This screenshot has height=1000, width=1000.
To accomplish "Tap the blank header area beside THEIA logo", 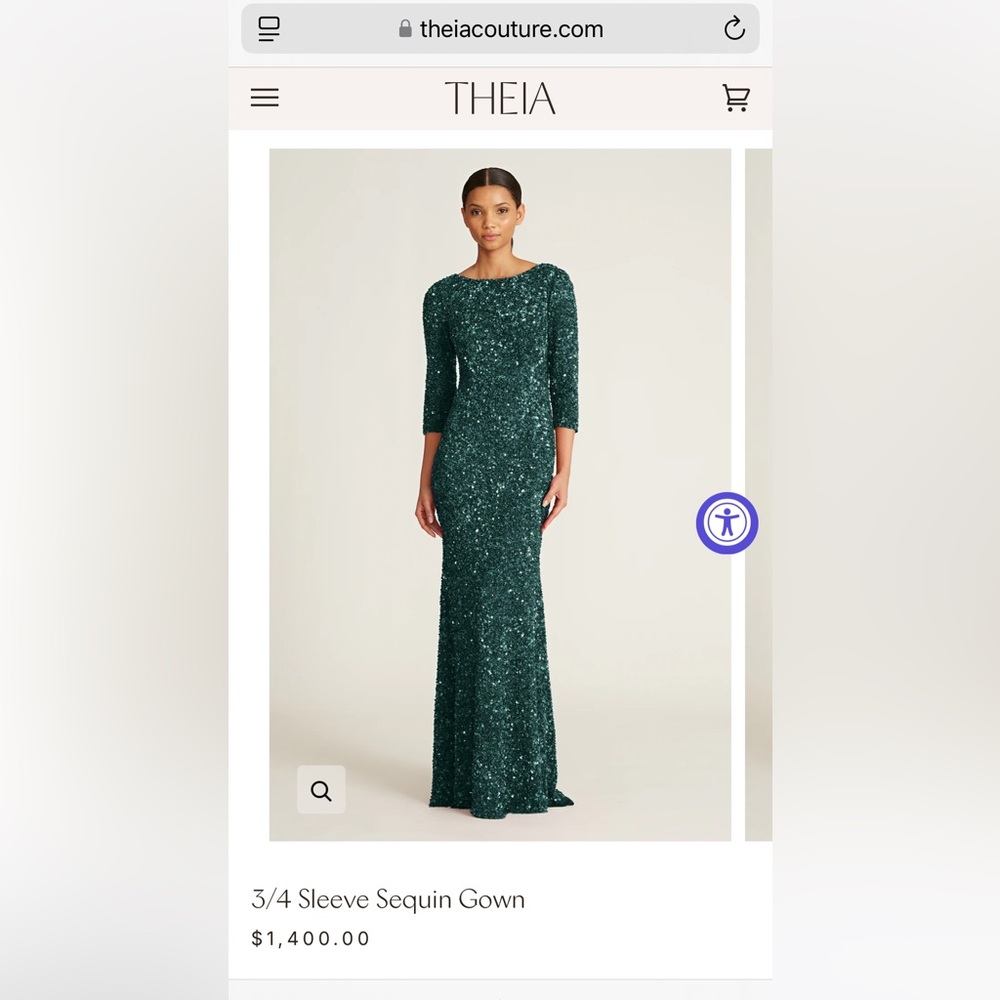I will pyautogui.click(x=638, y=98).
